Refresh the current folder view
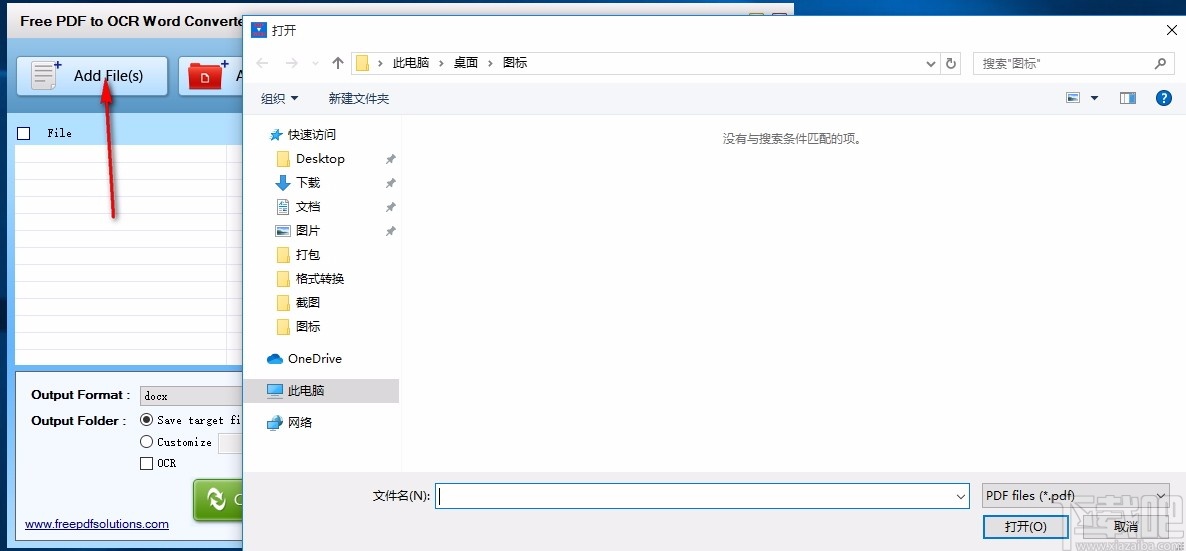 (951, 64)
